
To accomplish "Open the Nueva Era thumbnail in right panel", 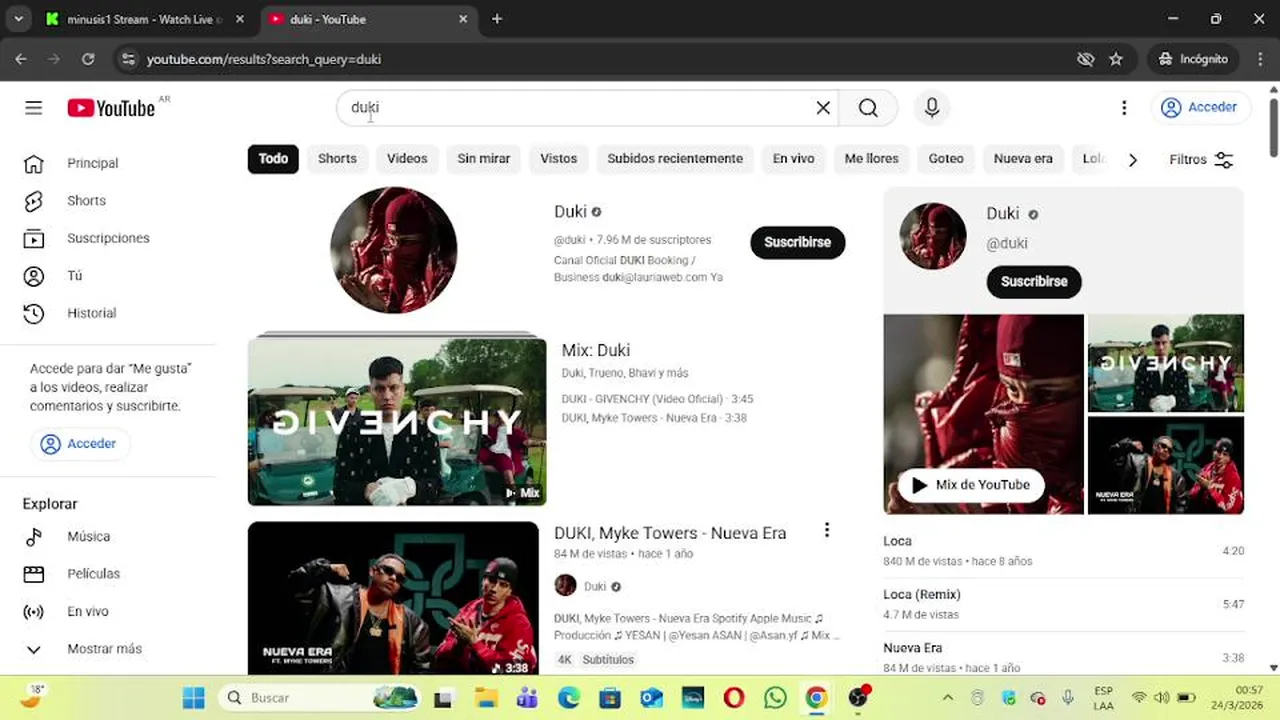I will [1166, 465].
